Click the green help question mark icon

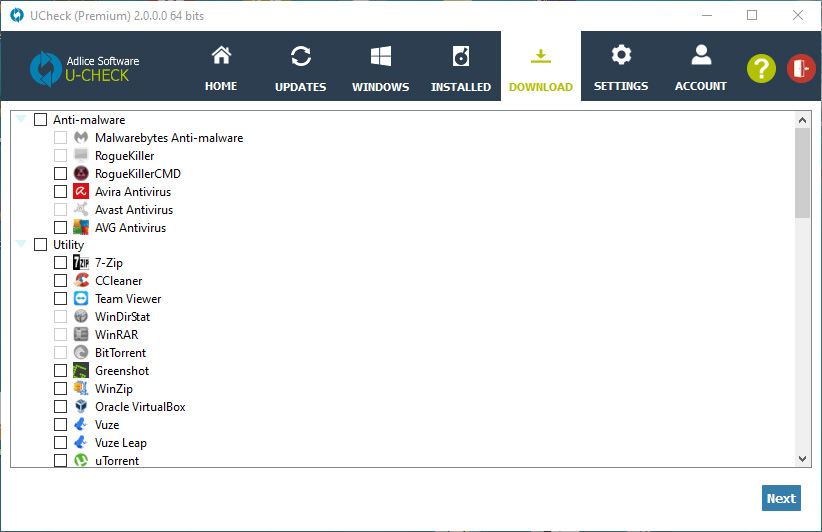pyautogui.click(x=761, y=68)
